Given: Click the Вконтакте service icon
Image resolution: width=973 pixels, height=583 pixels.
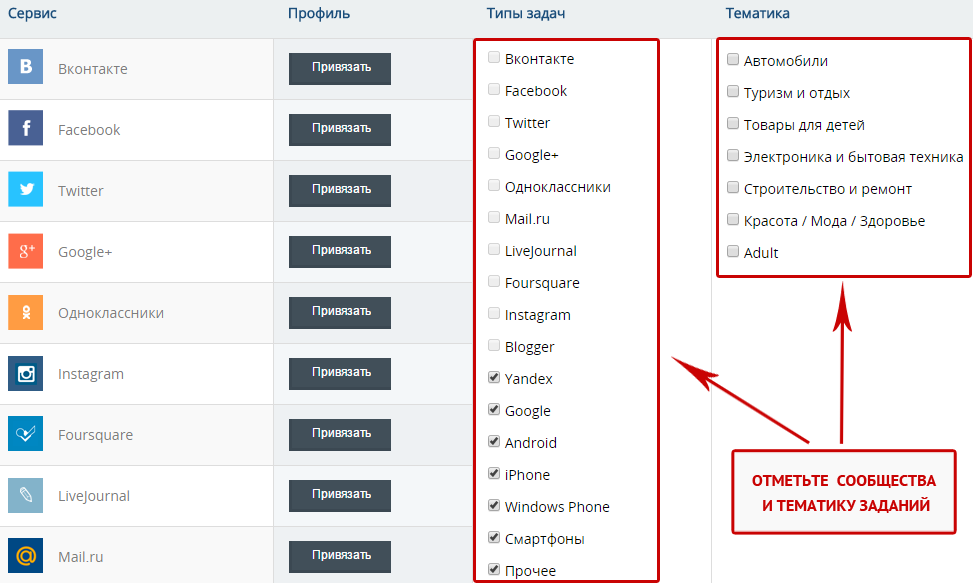Looking at the screenshot, I should click(x=25, y=66).
